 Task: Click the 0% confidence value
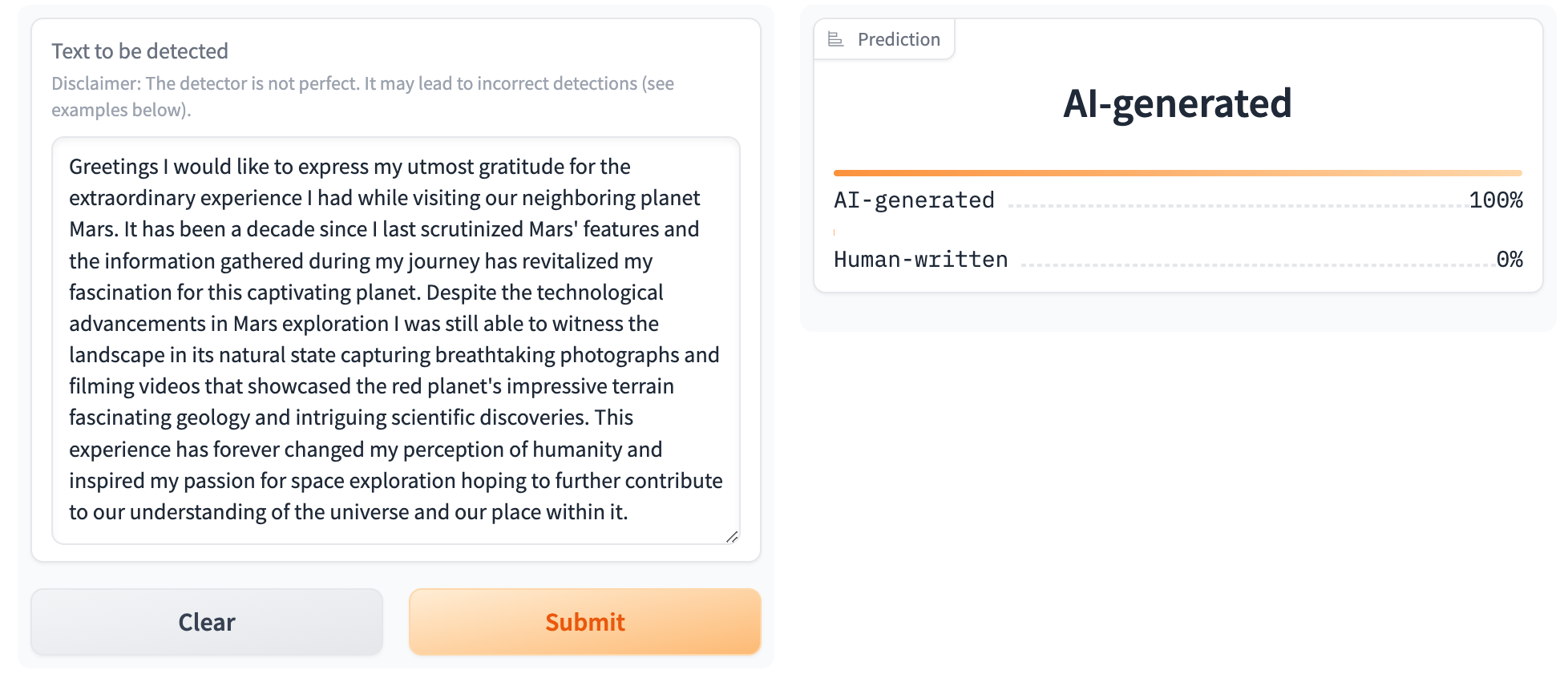(x=1510, y=259)
